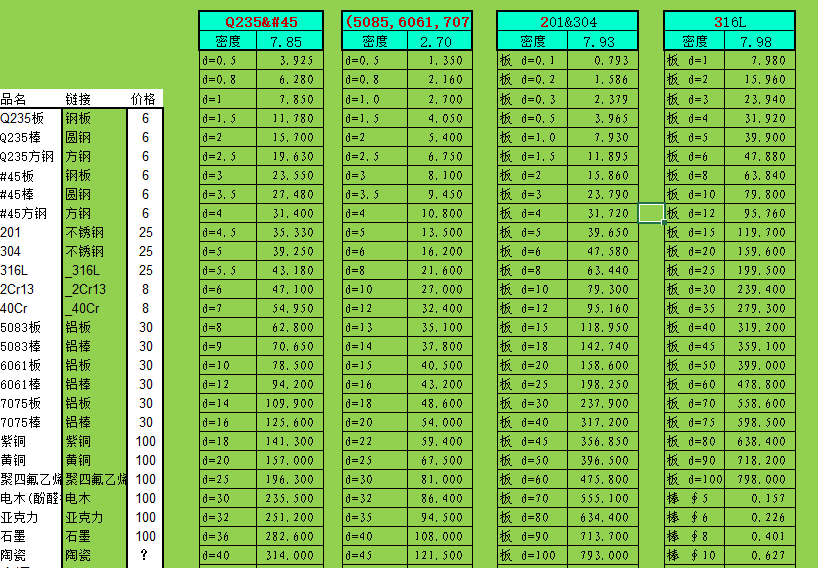Open the 方钢 link in the Q235方钢 row
The image size is (818, 568).
[78, 156]
